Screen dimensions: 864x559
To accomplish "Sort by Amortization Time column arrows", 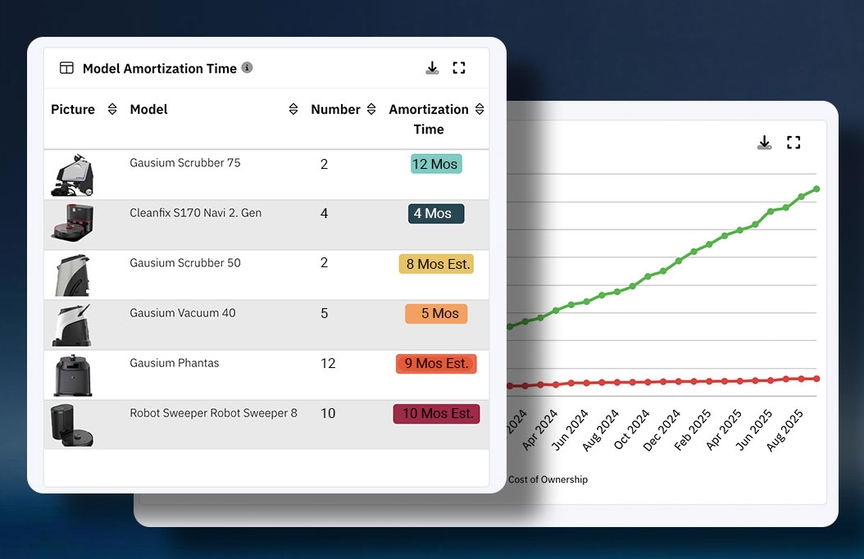I will pos(479,109).
